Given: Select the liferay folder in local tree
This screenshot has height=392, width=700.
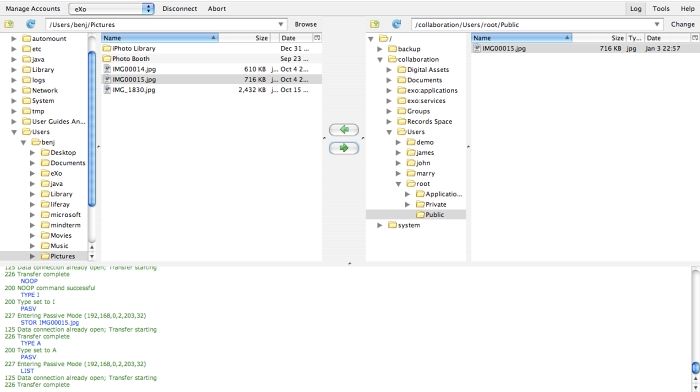Looking at the screenshot, I should (x=55, y=204).
